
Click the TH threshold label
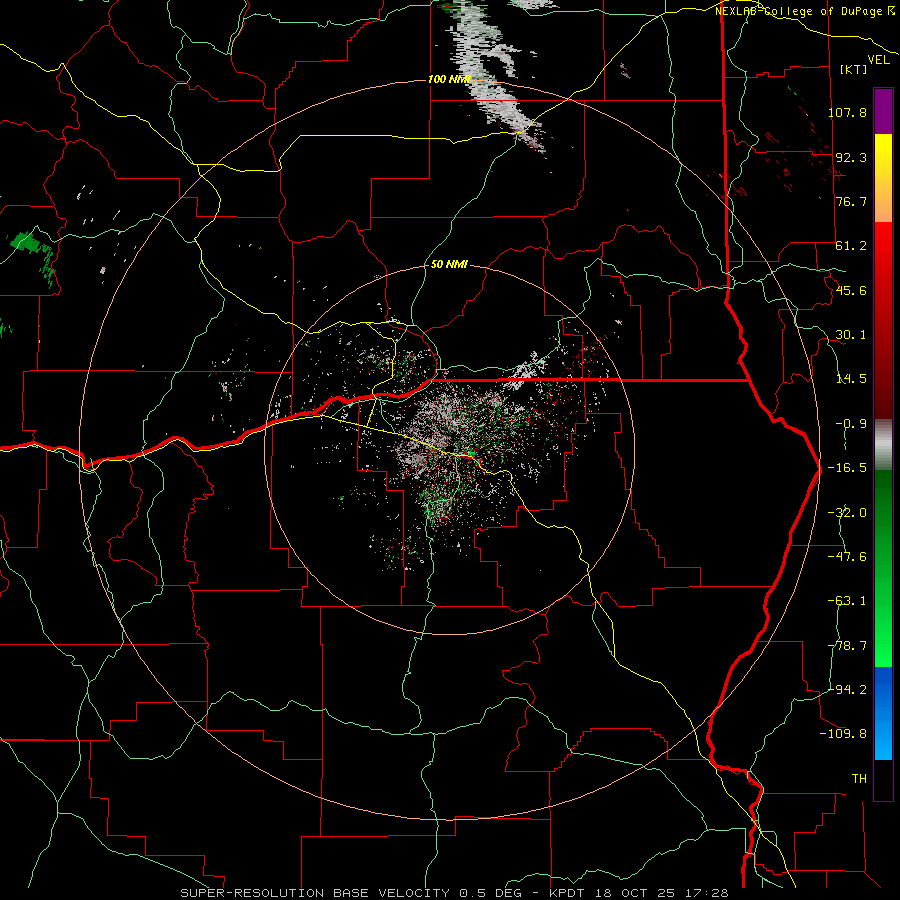point(859,779)
